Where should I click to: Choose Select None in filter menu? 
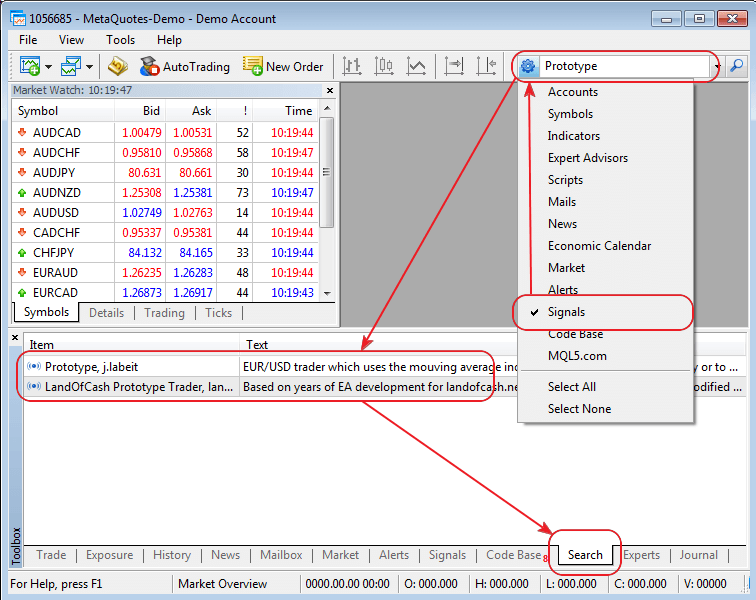pos(606,409)
